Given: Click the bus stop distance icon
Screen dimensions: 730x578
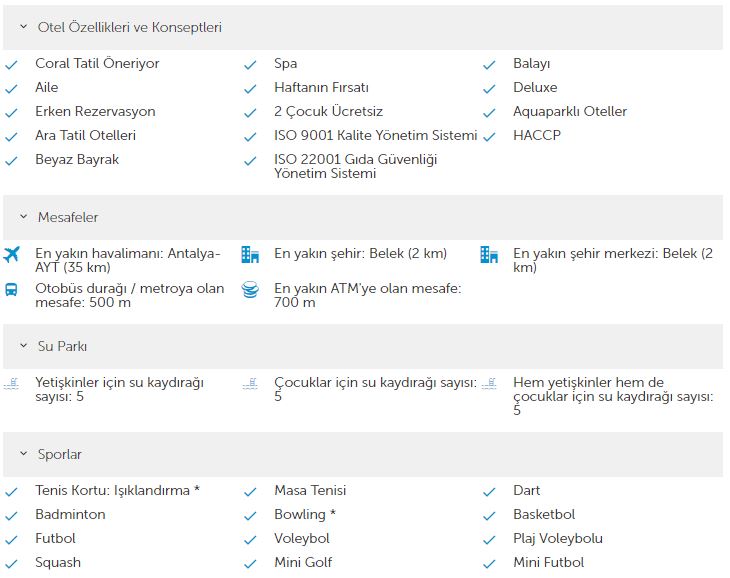Looking at the screenshot, I should (11, 289).
